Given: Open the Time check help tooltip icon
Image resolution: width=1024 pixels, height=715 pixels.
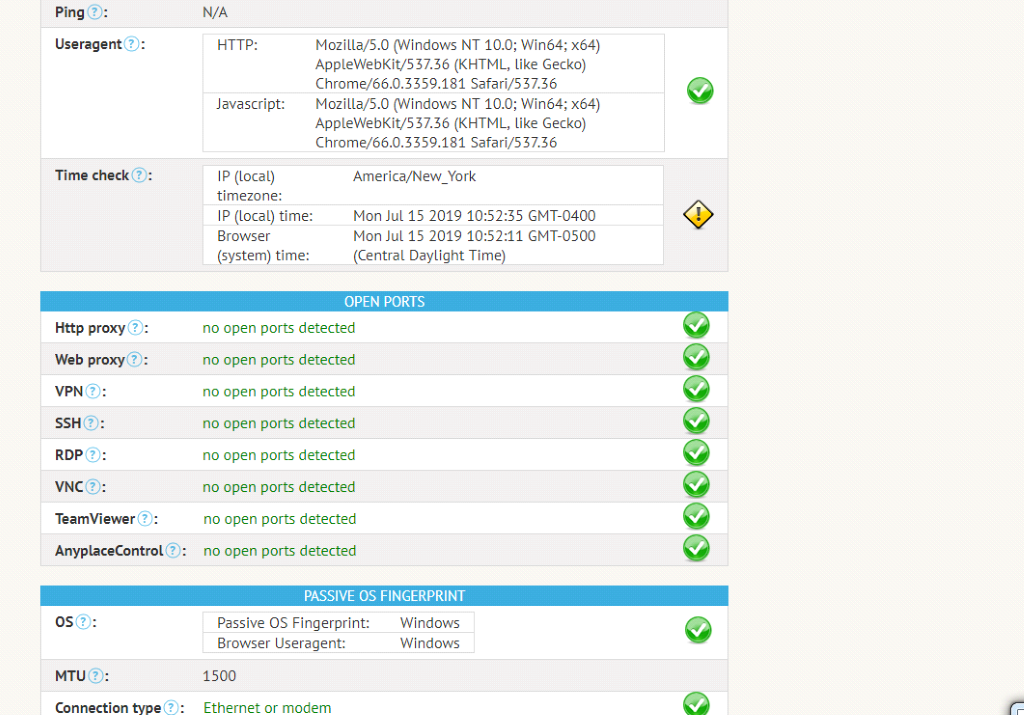Looking at the screenshot, I should [140, 175].
